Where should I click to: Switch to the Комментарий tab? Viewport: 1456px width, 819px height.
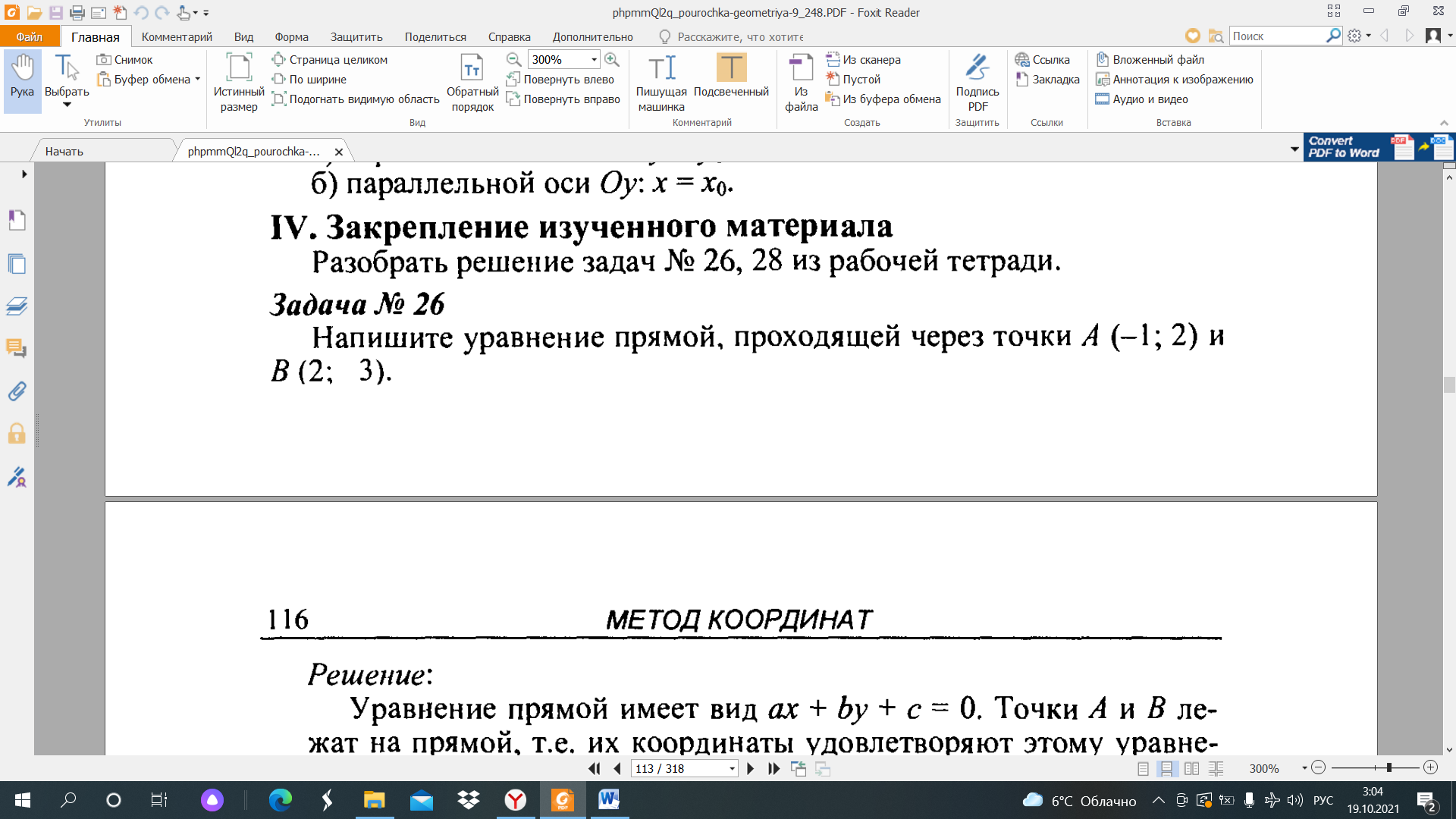coord(177,36)
